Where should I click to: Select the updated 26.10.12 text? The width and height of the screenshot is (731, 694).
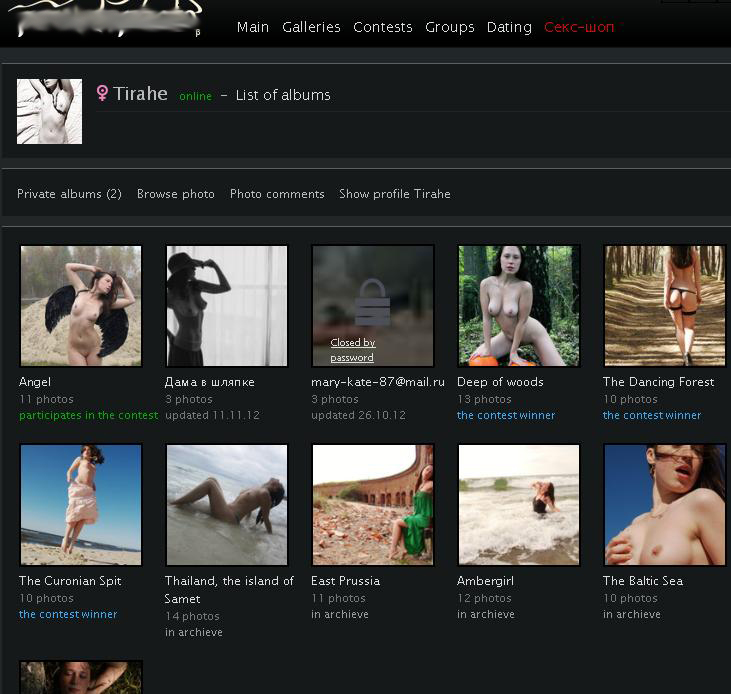(x=359, y=415)
